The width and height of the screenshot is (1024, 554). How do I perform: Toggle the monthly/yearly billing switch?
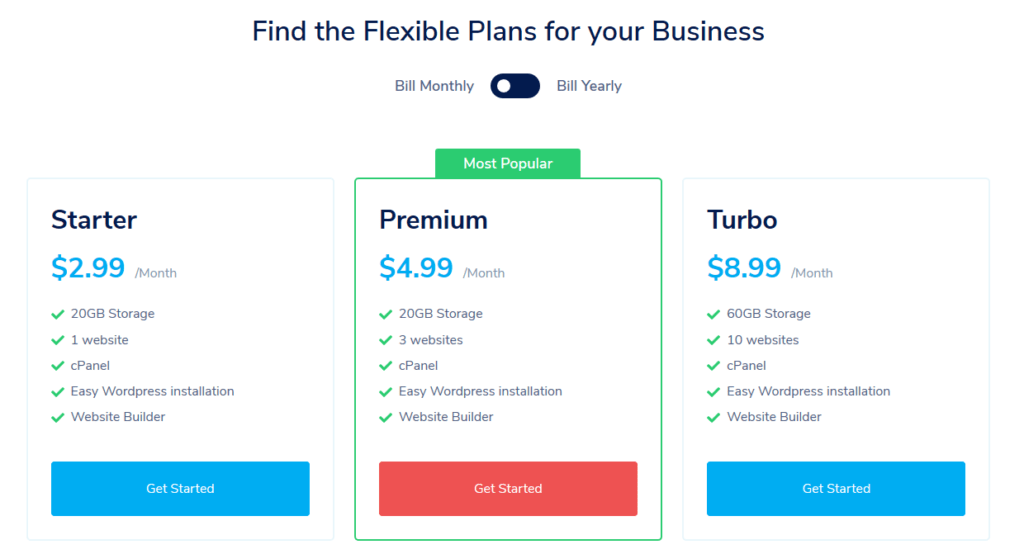point(515,86)
